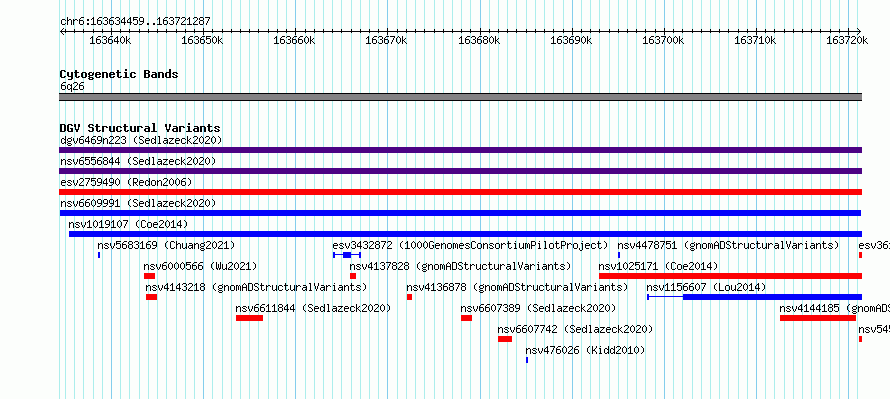
Task: Click the small blue marker under nsv476026
Action: point(527,360)
